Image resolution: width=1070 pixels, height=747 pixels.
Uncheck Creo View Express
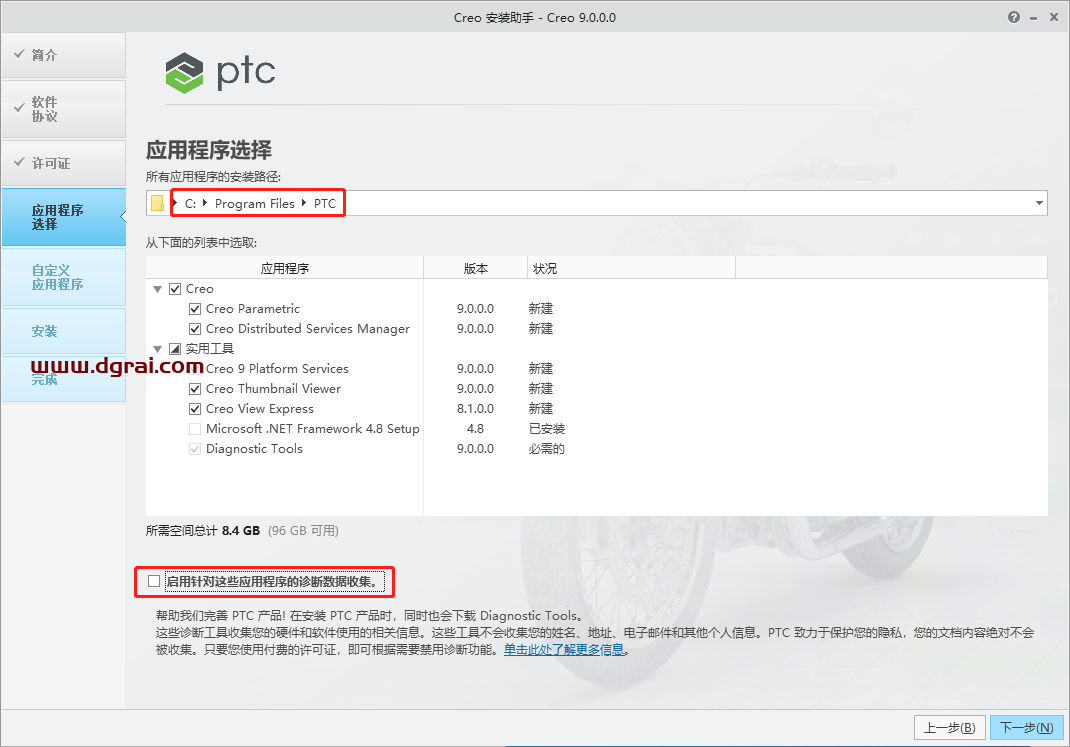coord(195,409)
